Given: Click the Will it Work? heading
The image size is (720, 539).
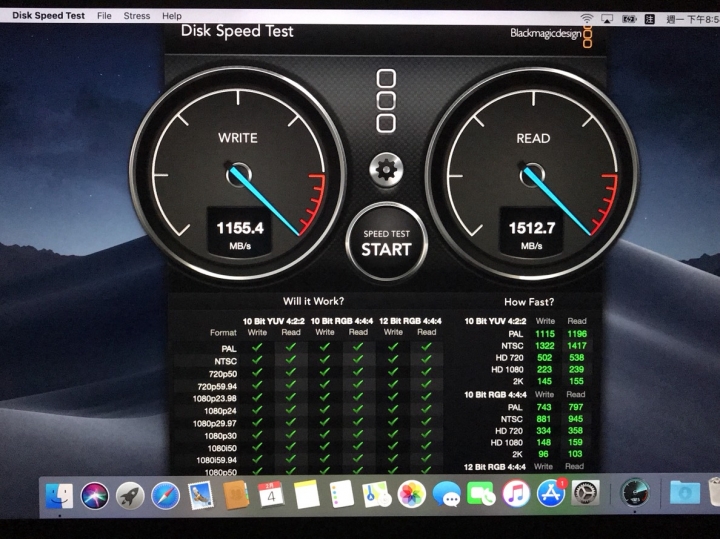Looking at the screenshot, I should coord(313,301).
